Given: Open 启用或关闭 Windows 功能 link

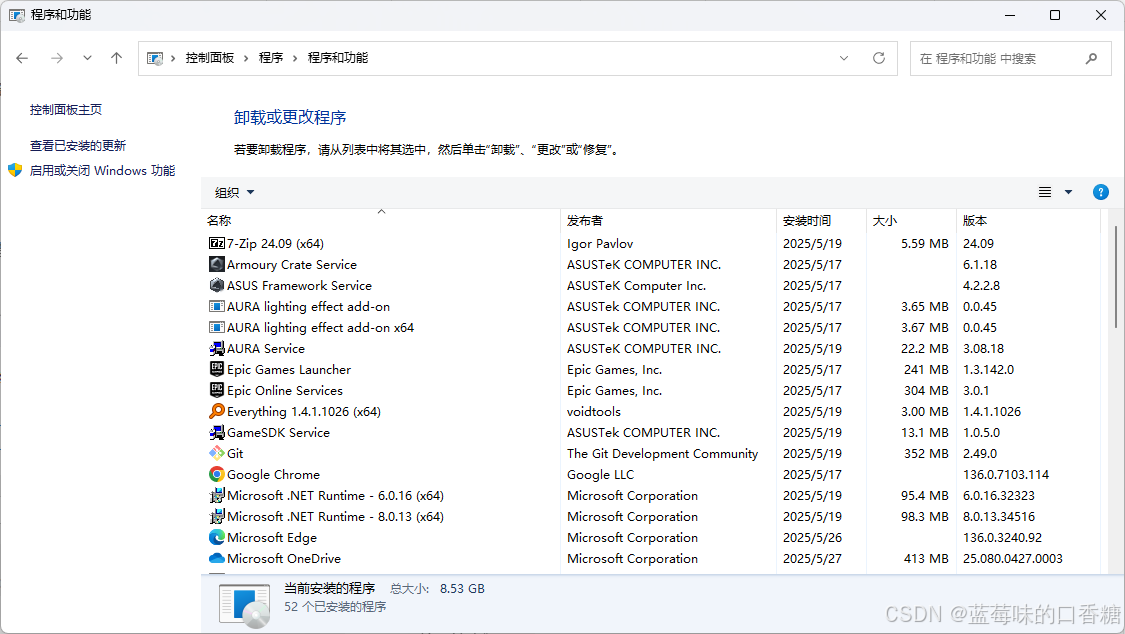Looking at the screenshot, I should 102,170.
